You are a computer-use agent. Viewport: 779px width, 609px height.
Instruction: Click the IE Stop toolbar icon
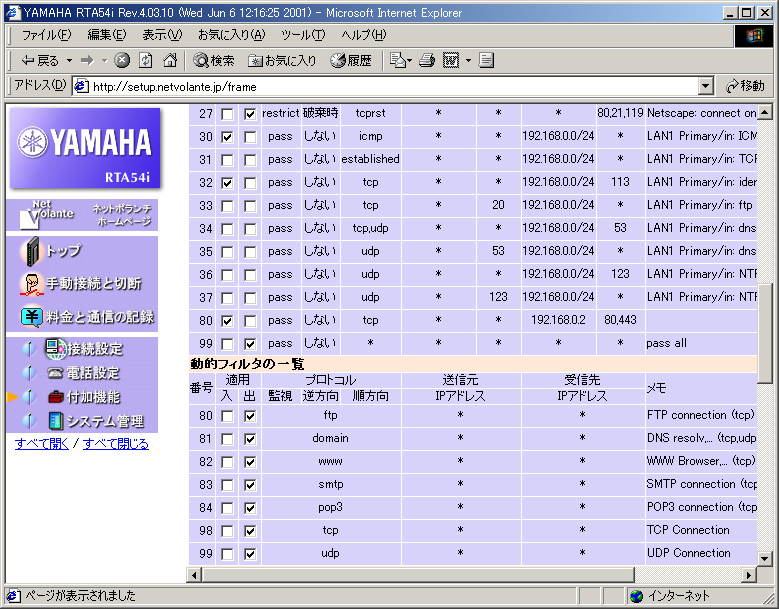tap(123, 60)
